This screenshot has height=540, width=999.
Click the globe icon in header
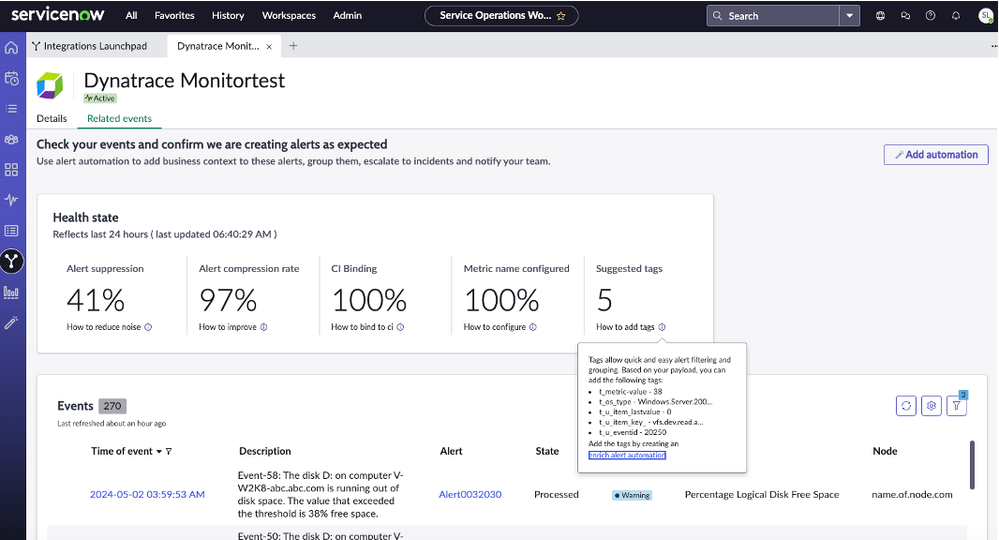click(880, 16)
